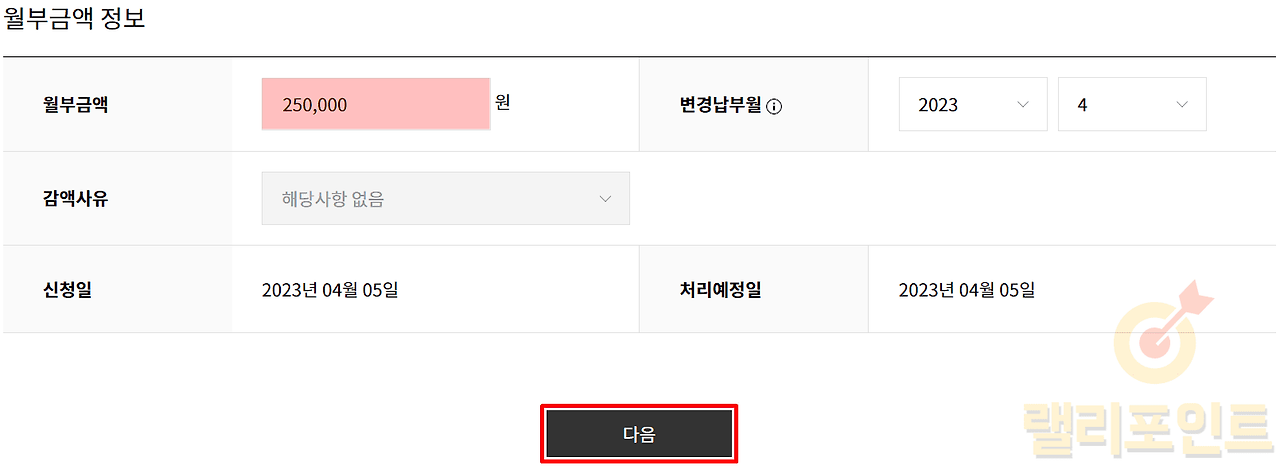
Task: Click the 신청일 date value 2023년 04월 05일
Action: [x=330, y=290]
